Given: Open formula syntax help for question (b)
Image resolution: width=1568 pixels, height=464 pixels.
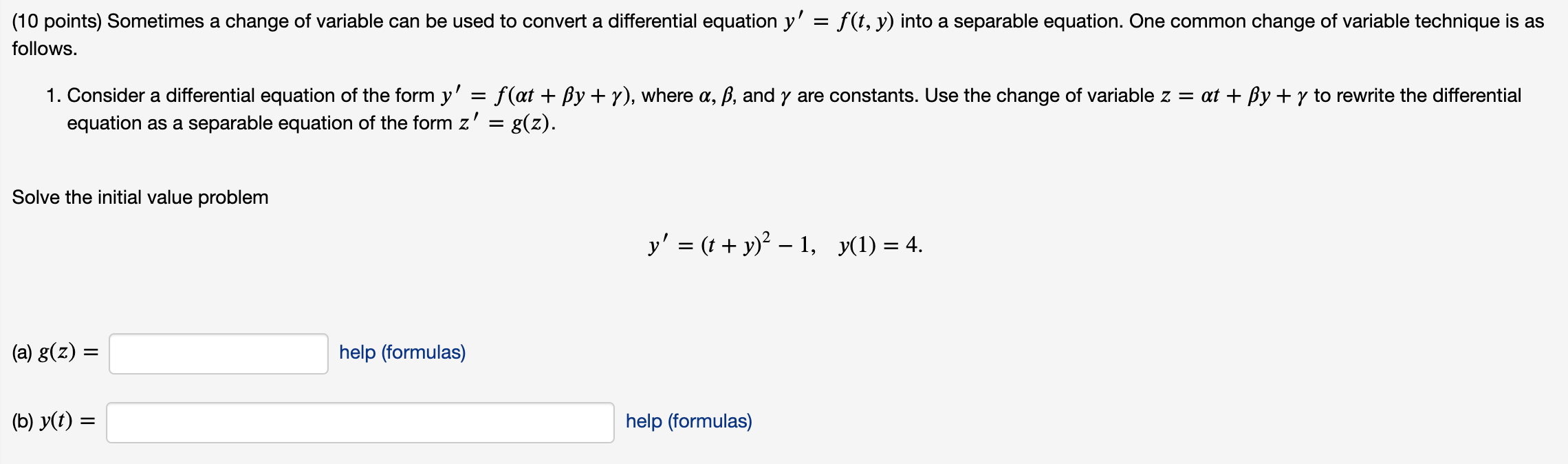Looking at the screenshot, I should [688, 422].
